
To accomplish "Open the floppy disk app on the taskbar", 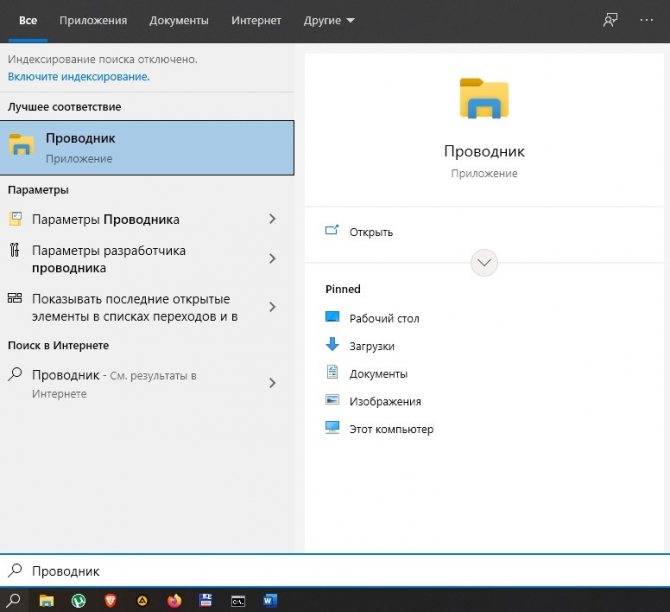I will (x=206, y=600).
